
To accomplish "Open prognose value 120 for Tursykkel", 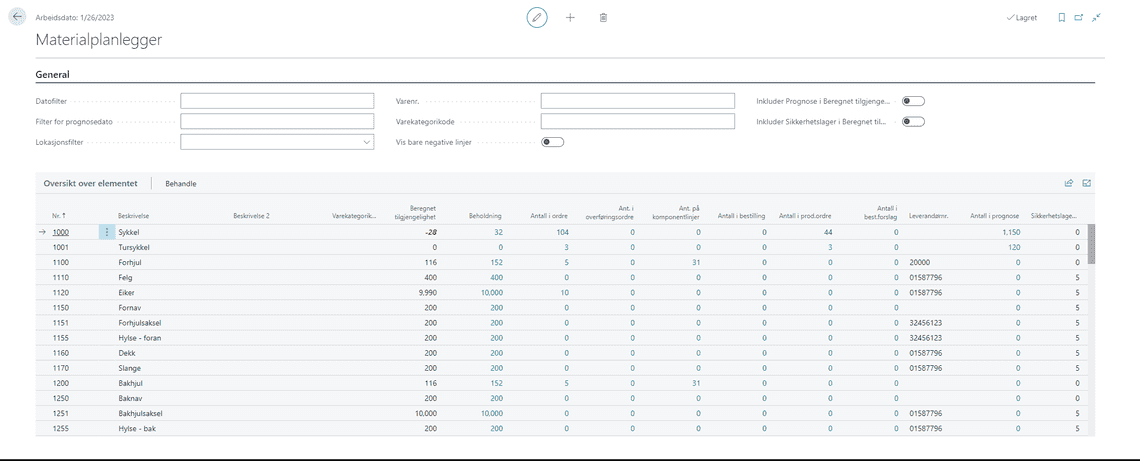I will [1015, 247].
